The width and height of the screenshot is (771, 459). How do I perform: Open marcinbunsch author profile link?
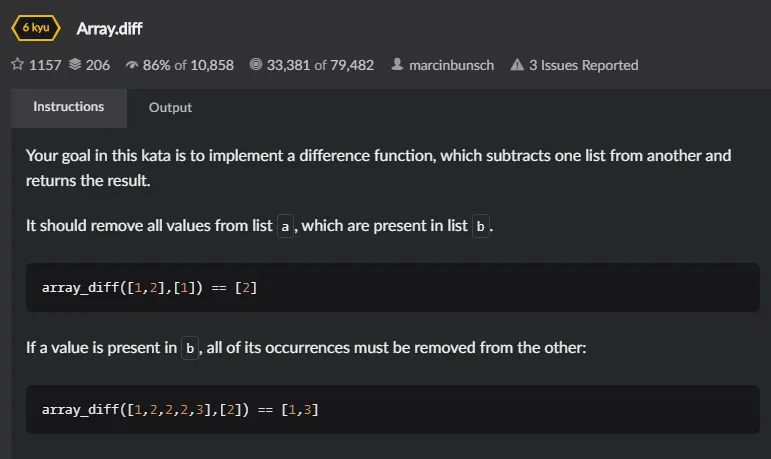pyautogui.click(x=451, y=65)
